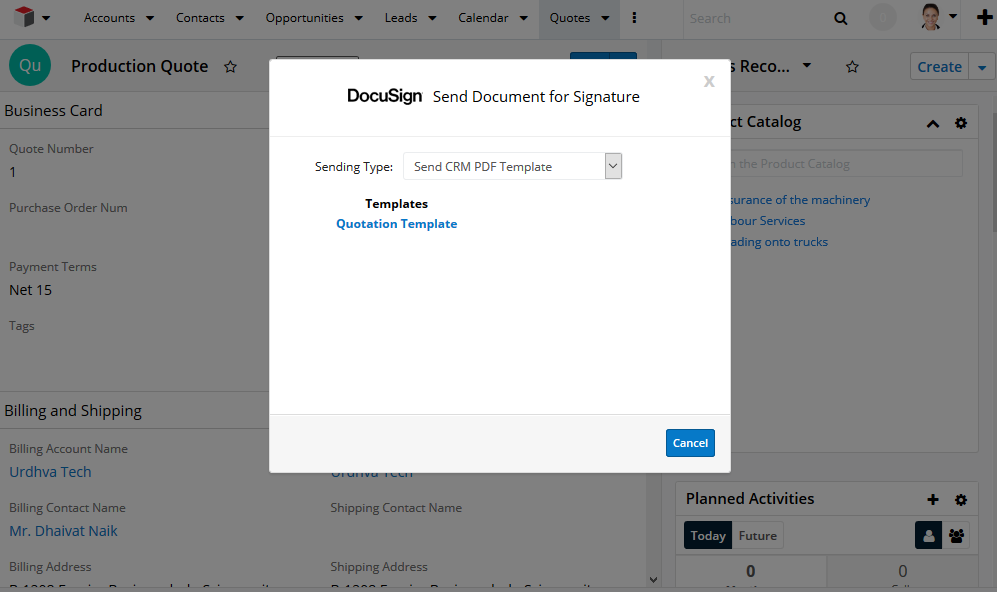Open the Mr. Dhaivat Naik contact link
Image resolution: width=997 pixels, height=592 pixels.
pyautogui.click(x=64, y=531)
